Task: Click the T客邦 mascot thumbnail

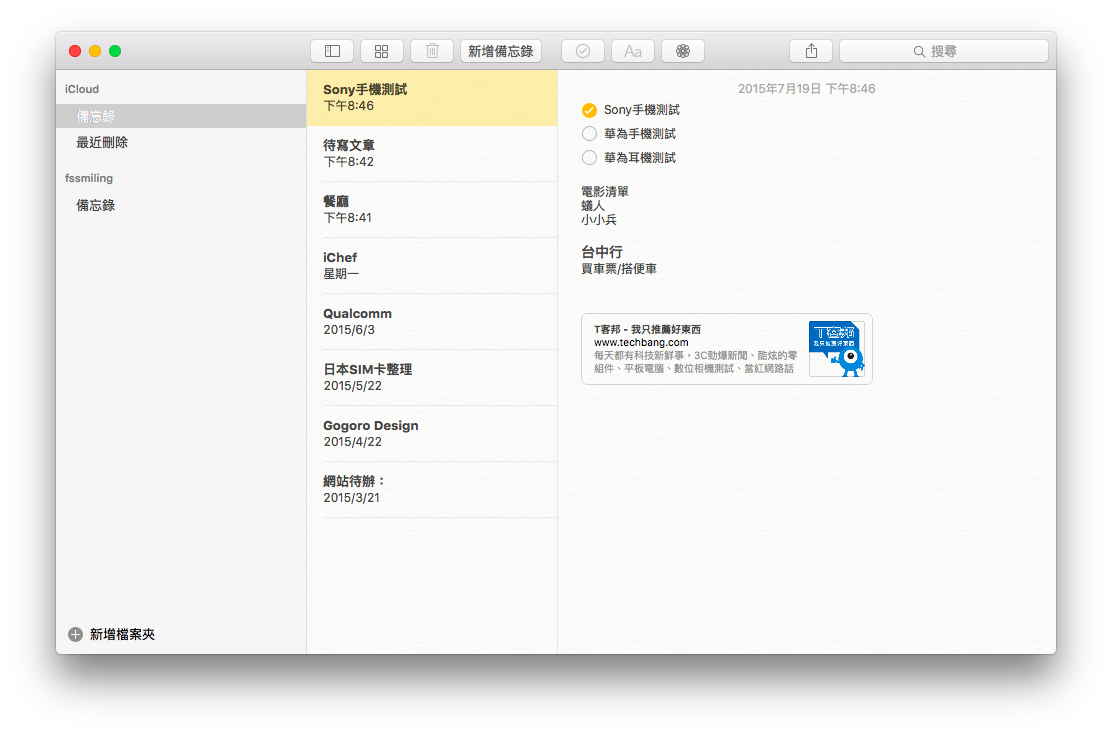Action: point(836,349)
